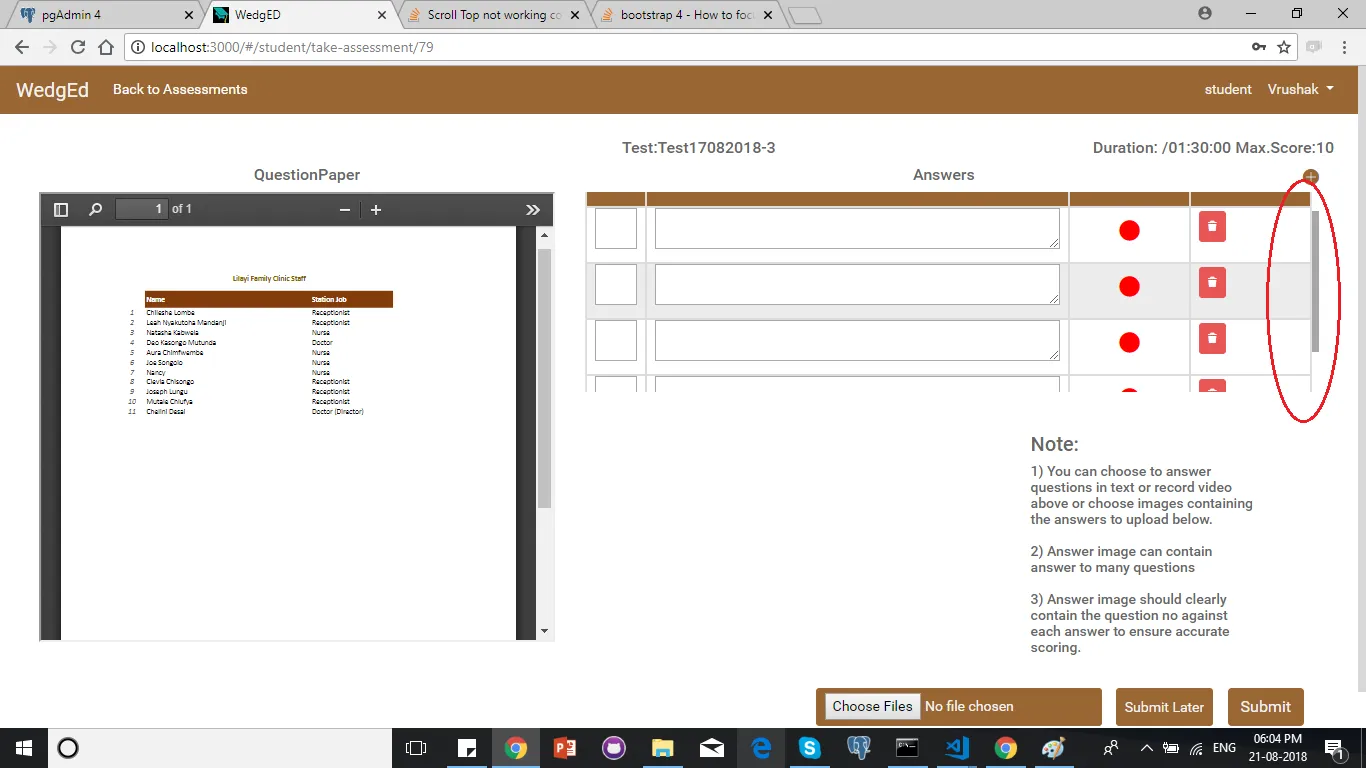The height and width of the screenshot is (768, 1366).
Task: Close the Scroll Top not working tab
Action: 574,15
